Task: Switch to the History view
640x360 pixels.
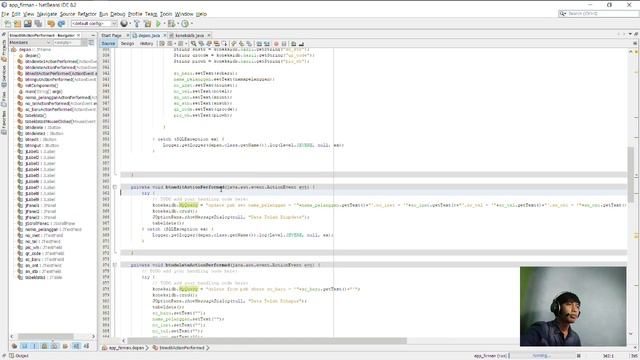Action: coord(146,43)
